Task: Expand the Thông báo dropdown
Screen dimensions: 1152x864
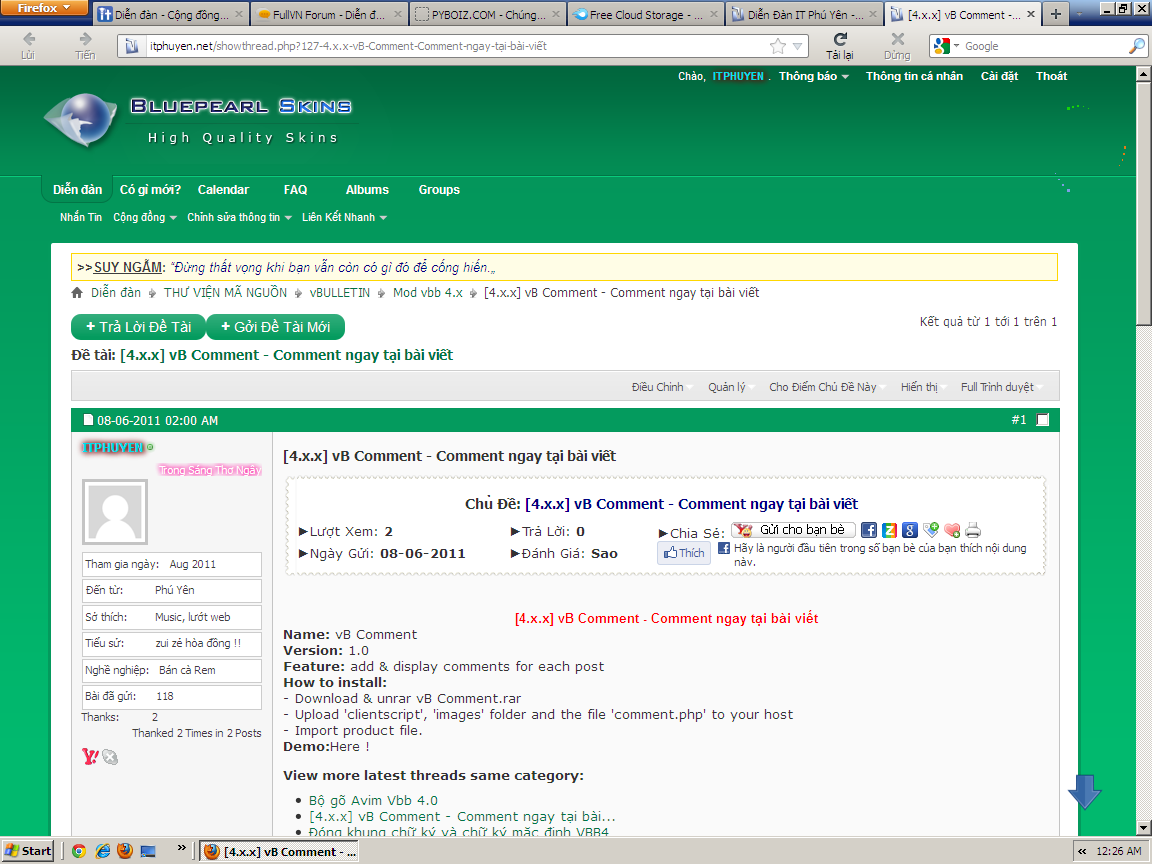Action: [x=813, y=76]
